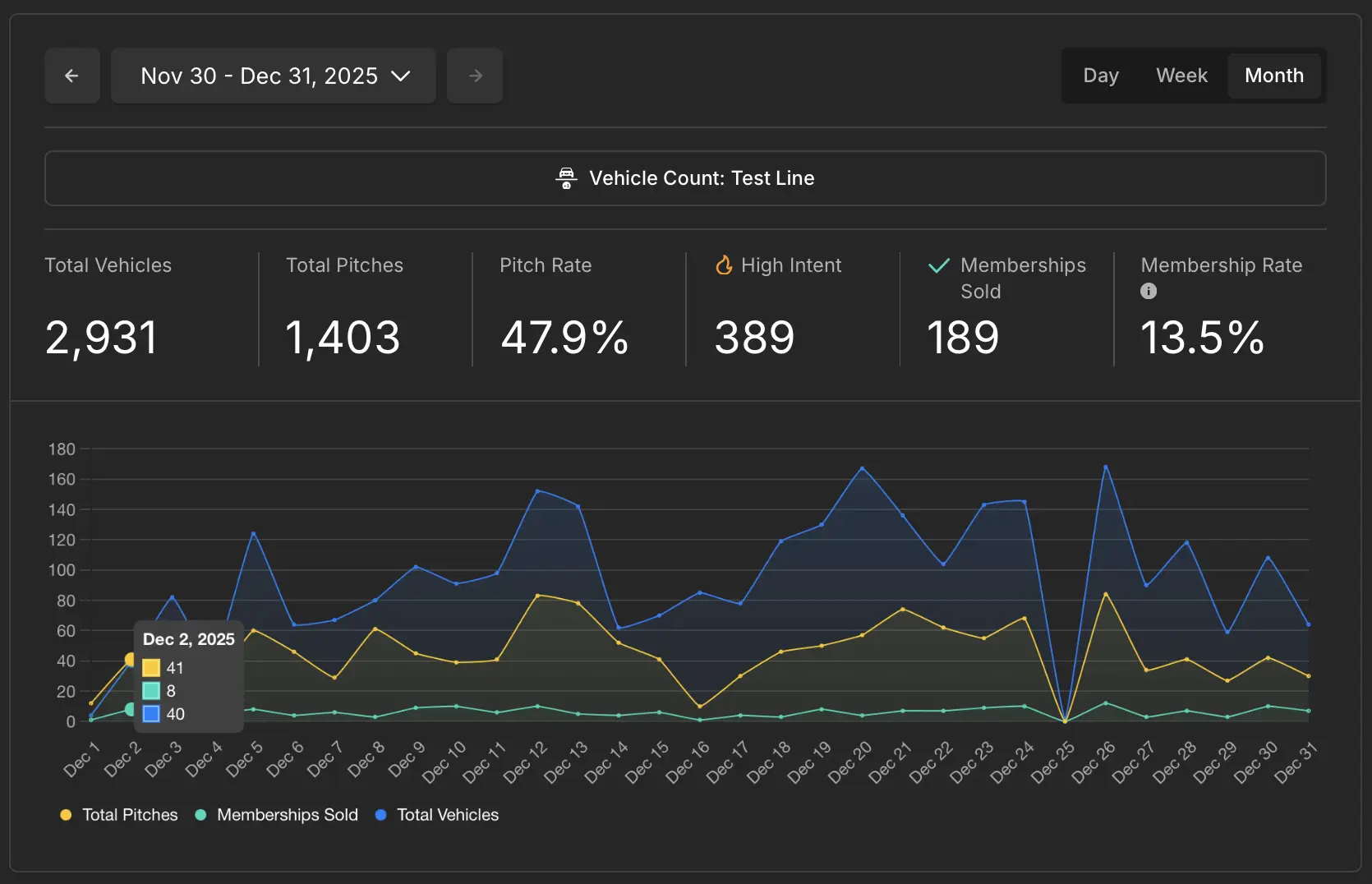Select the Month view tab

1274,75
